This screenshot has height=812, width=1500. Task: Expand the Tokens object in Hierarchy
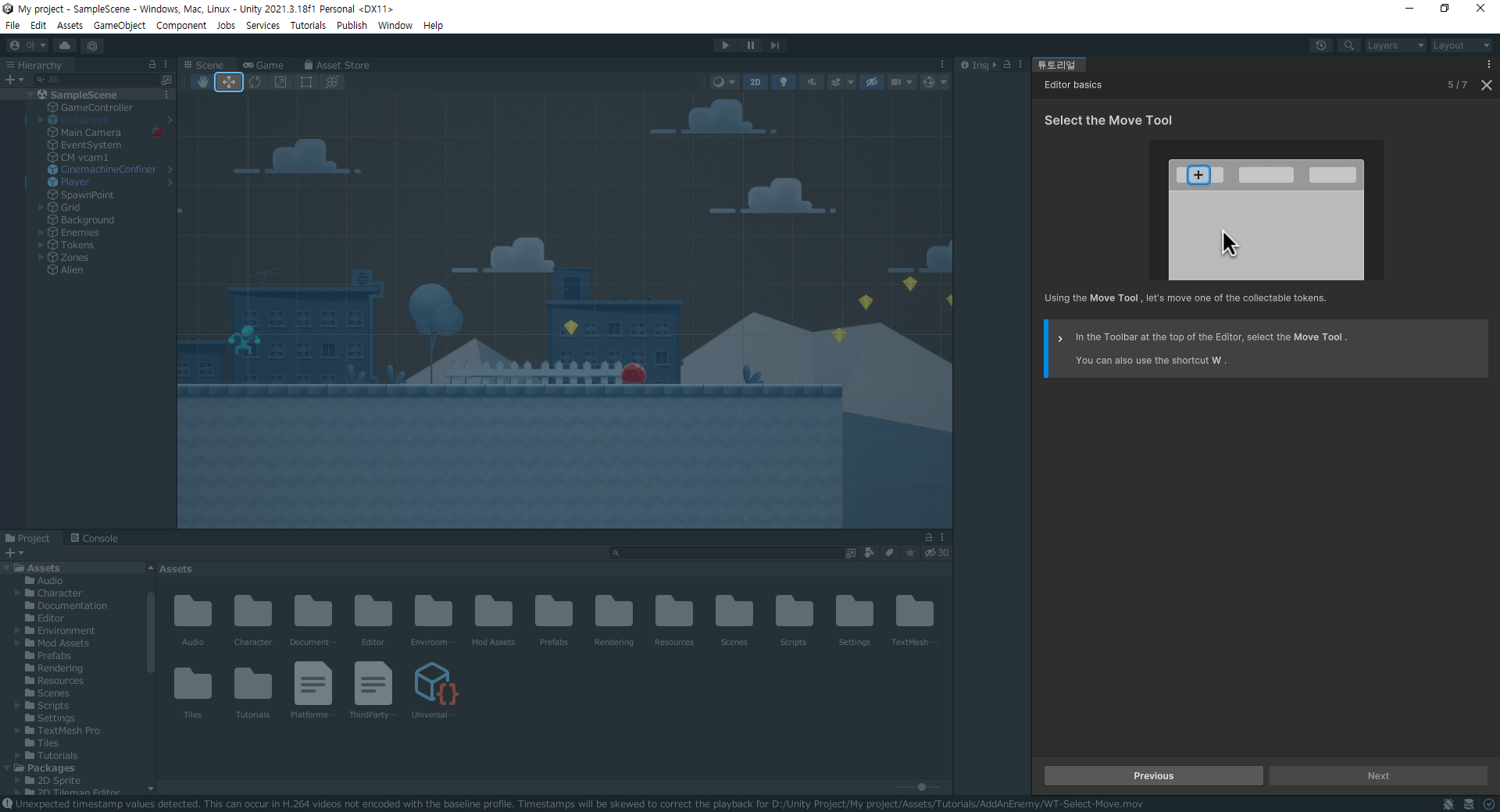click(41, 244)
